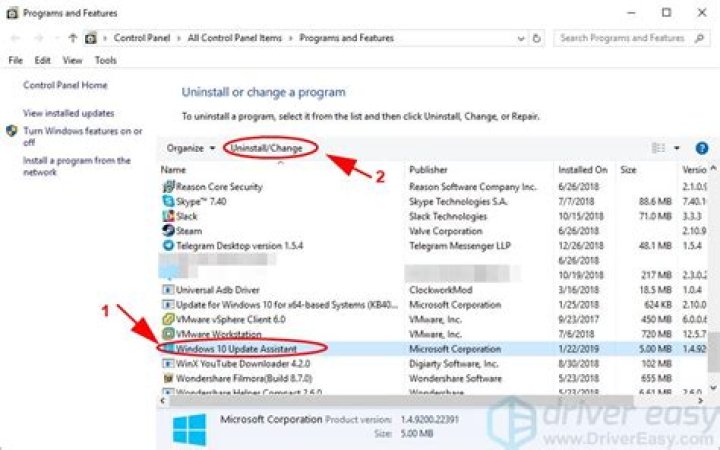Expand the chevron after All Control Panel Items
This screenshot has height=450, width=720.
pos(291,38)
